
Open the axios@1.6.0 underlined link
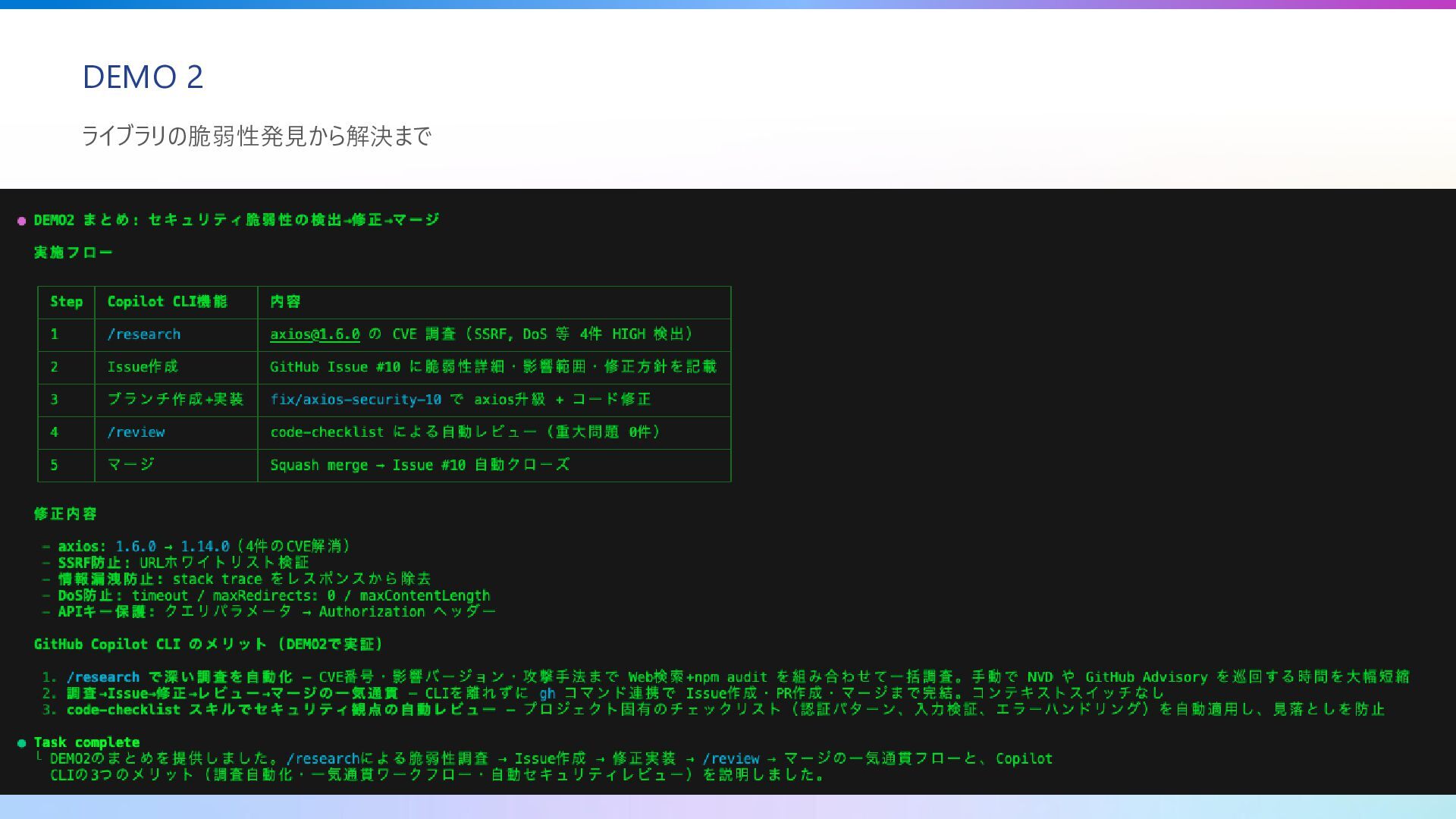point(315,334)
